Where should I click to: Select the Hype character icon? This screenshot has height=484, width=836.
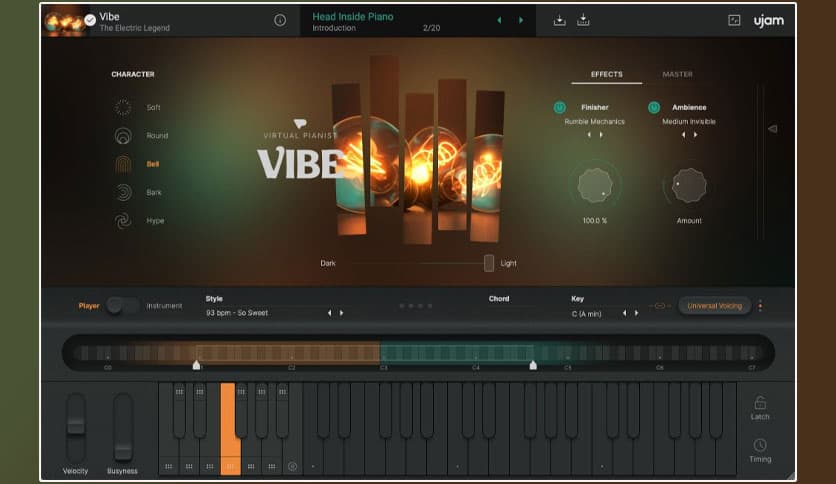tap(123, 220)
